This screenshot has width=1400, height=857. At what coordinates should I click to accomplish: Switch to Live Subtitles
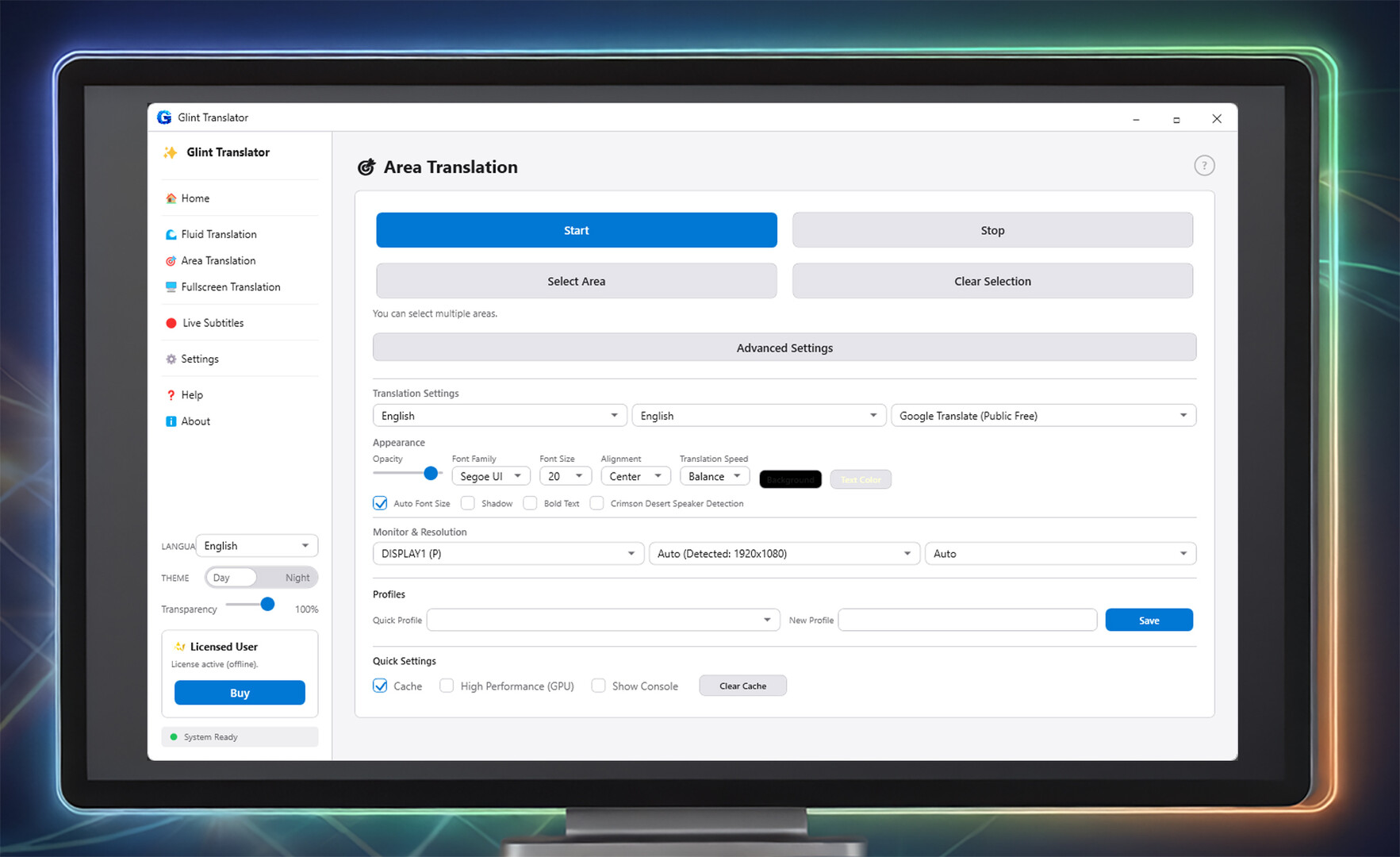(213, 323)
